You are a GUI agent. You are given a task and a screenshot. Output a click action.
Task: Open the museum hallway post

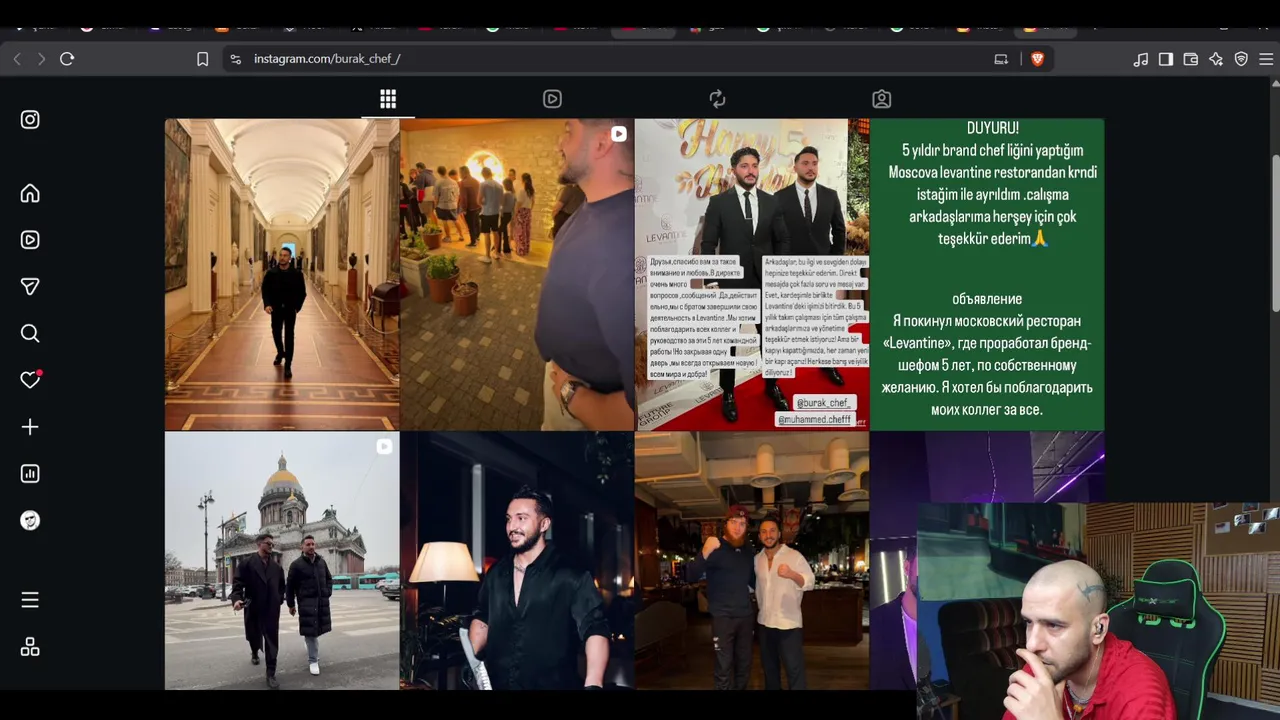pyautogui.click(x=282, y=275)
